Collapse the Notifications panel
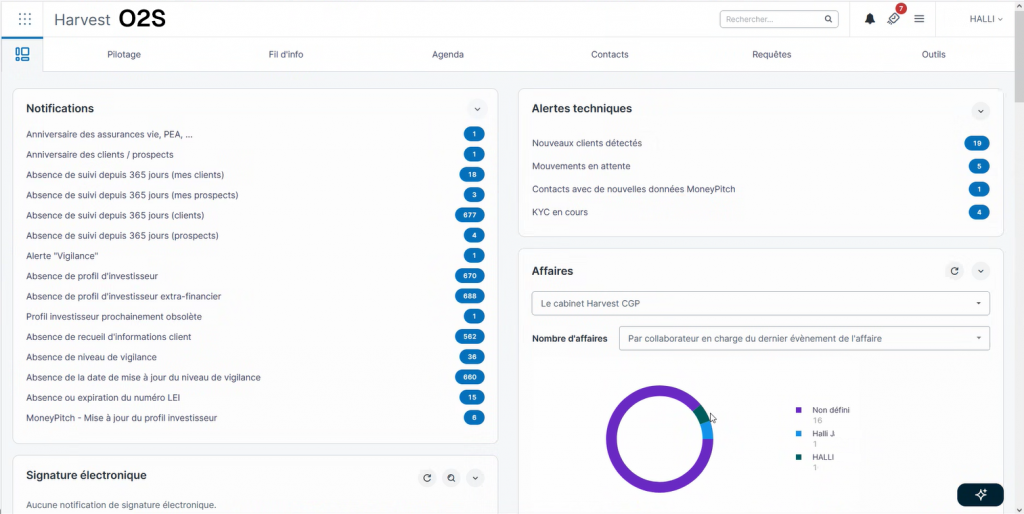 (477, 109)
